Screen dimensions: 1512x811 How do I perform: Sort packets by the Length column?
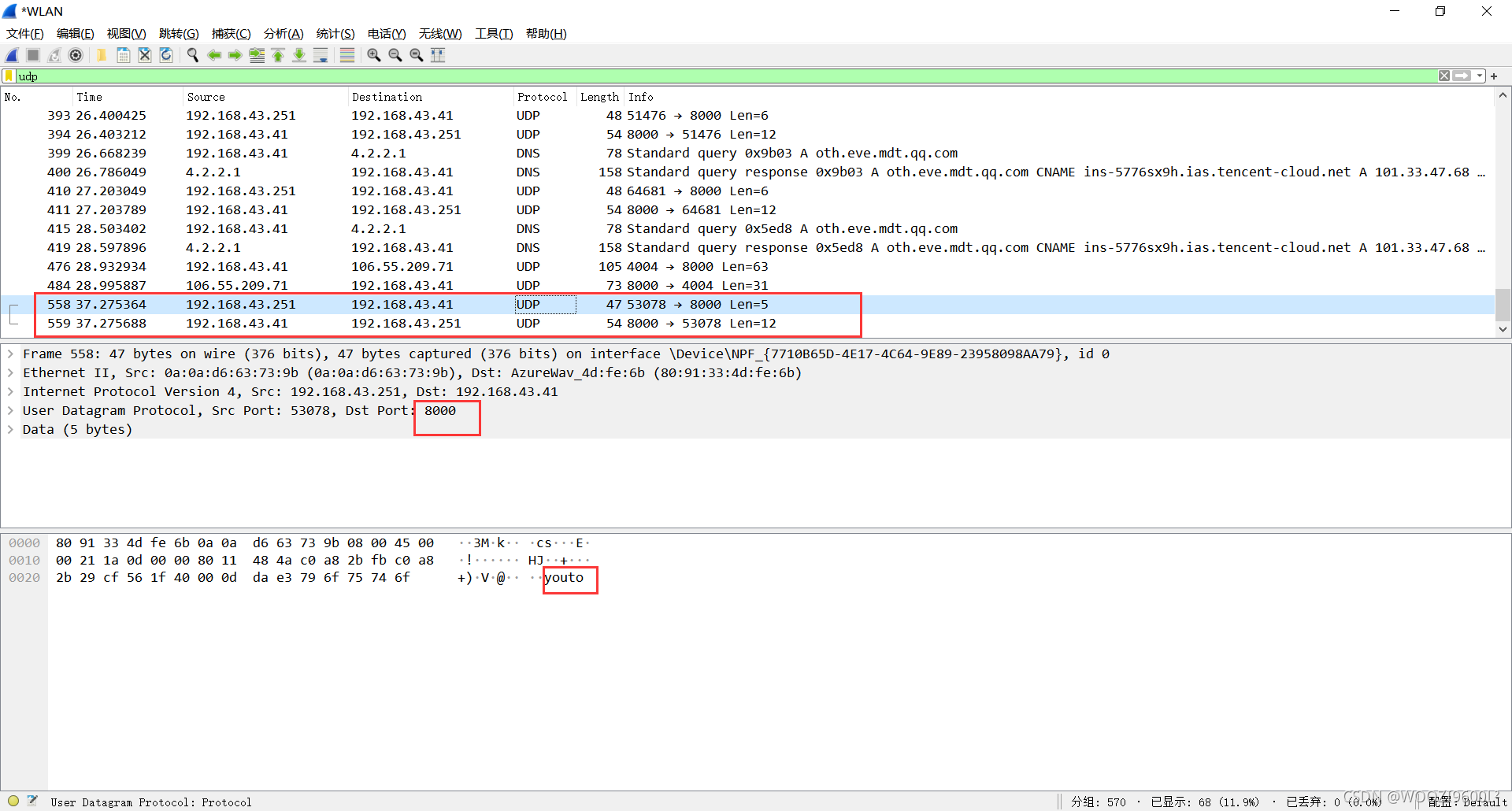(600, 97)
